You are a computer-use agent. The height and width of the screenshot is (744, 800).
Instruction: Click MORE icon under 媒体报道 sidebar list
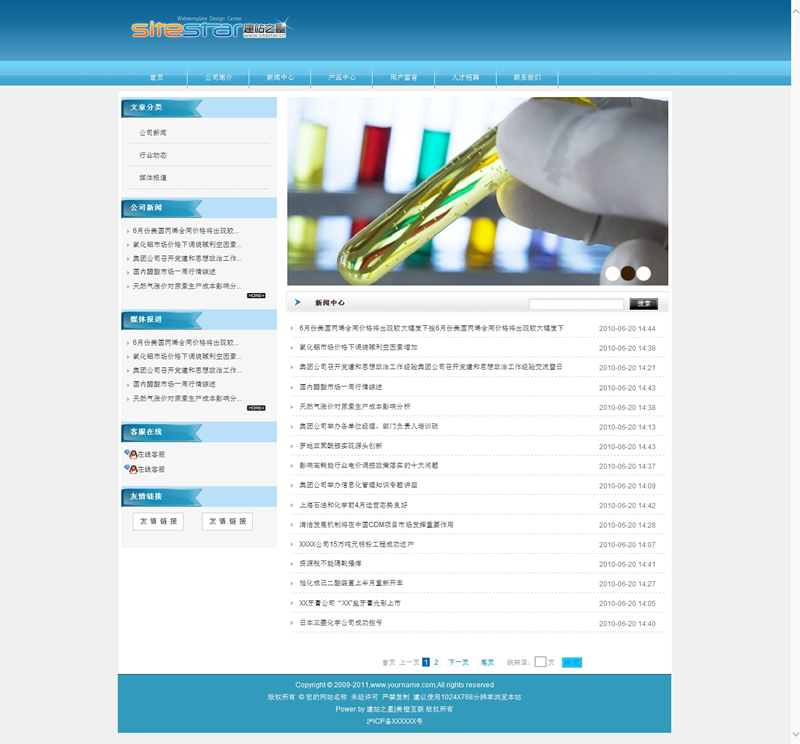(256, 408)
